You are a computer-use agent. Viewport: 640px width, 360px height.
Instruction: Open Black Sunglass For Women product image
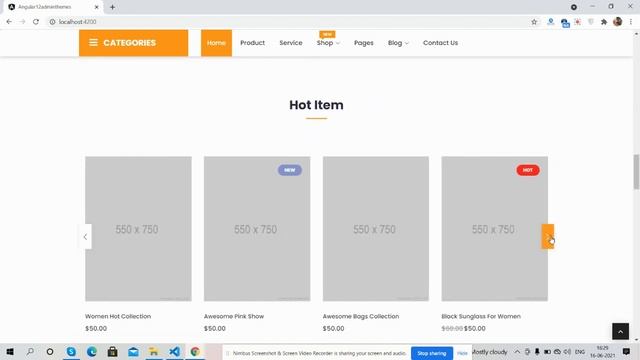coord(495,229)
